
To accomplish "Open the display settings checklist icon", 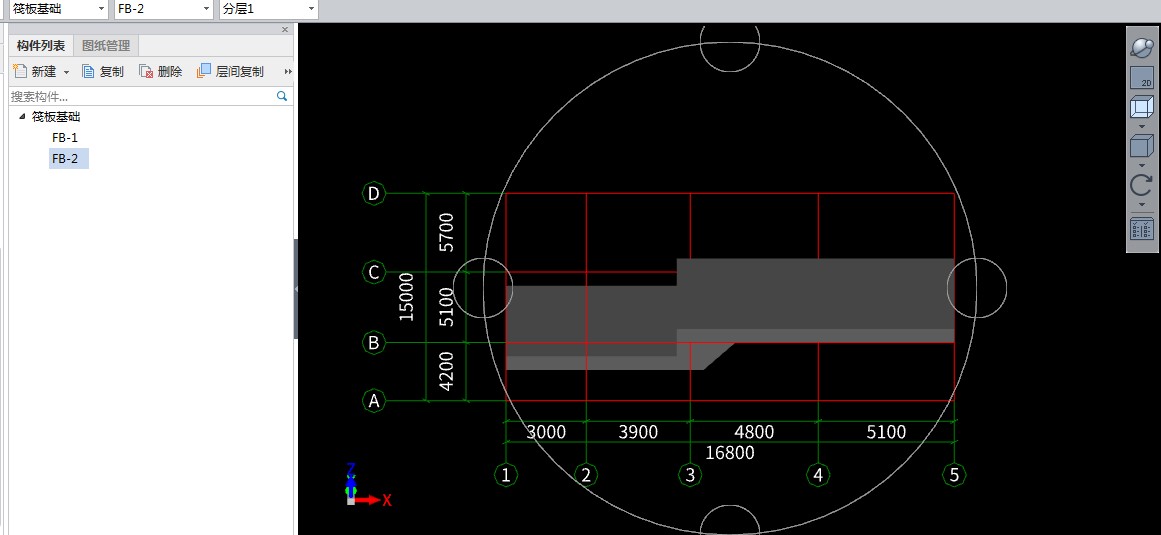I will pos(1142,229).
